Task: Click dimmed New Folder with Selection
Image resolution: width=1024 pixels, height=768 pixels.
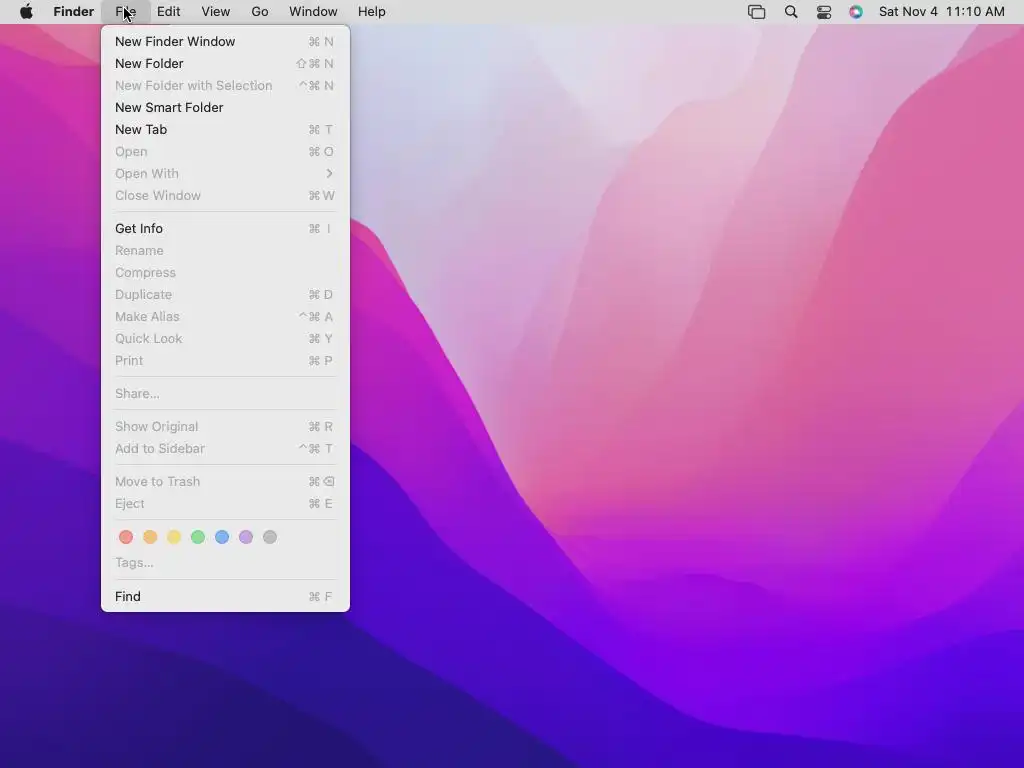Action: (x=225, y=86)
